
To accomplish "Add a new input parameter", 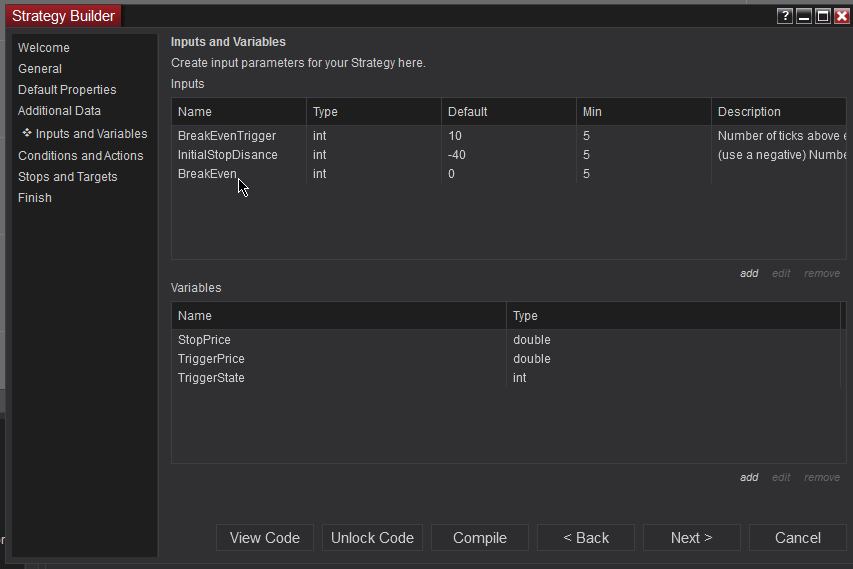I will tap(749, 274).
